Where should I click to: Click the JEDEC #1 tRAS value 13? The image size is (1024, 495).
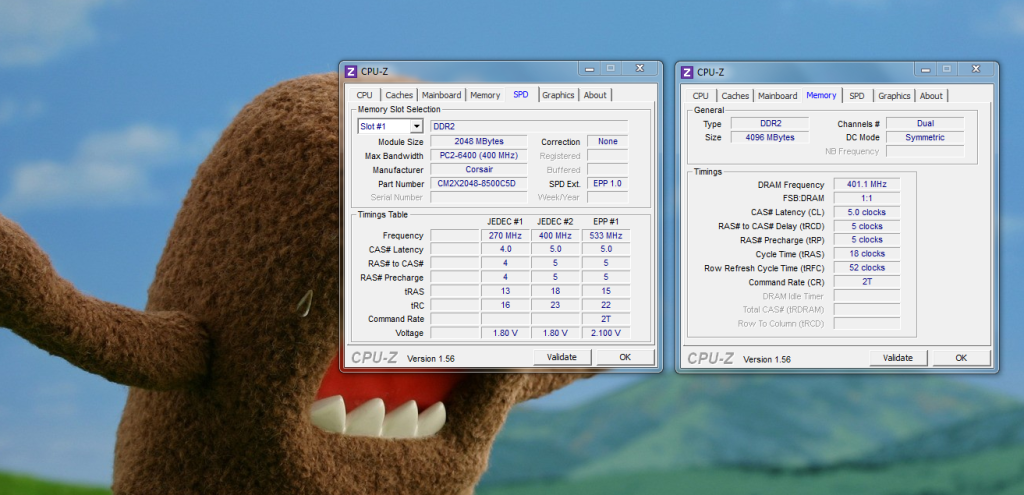coord(505,291)
